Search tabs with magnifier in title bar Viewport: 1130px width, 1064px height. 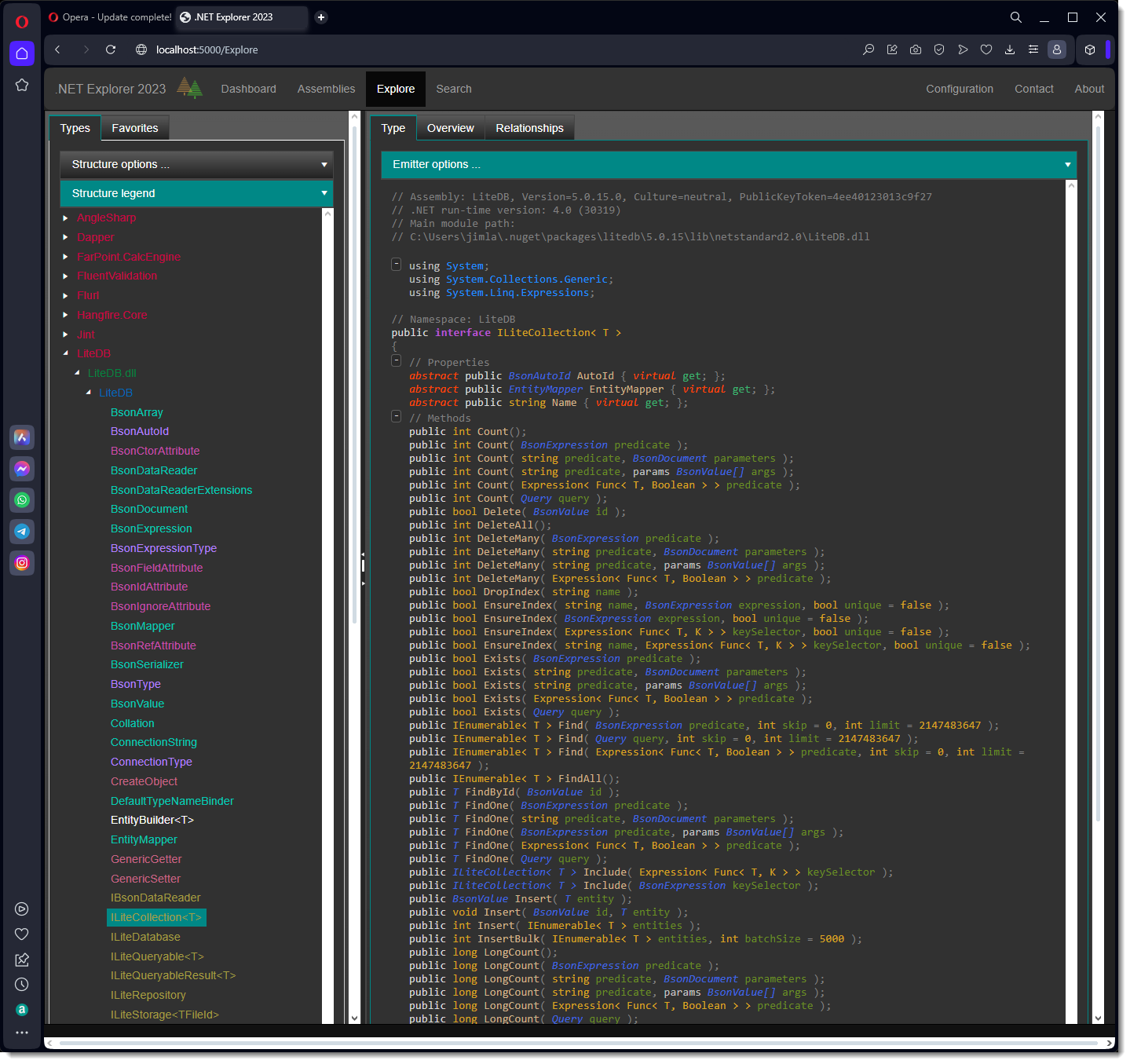[1016, 17]
